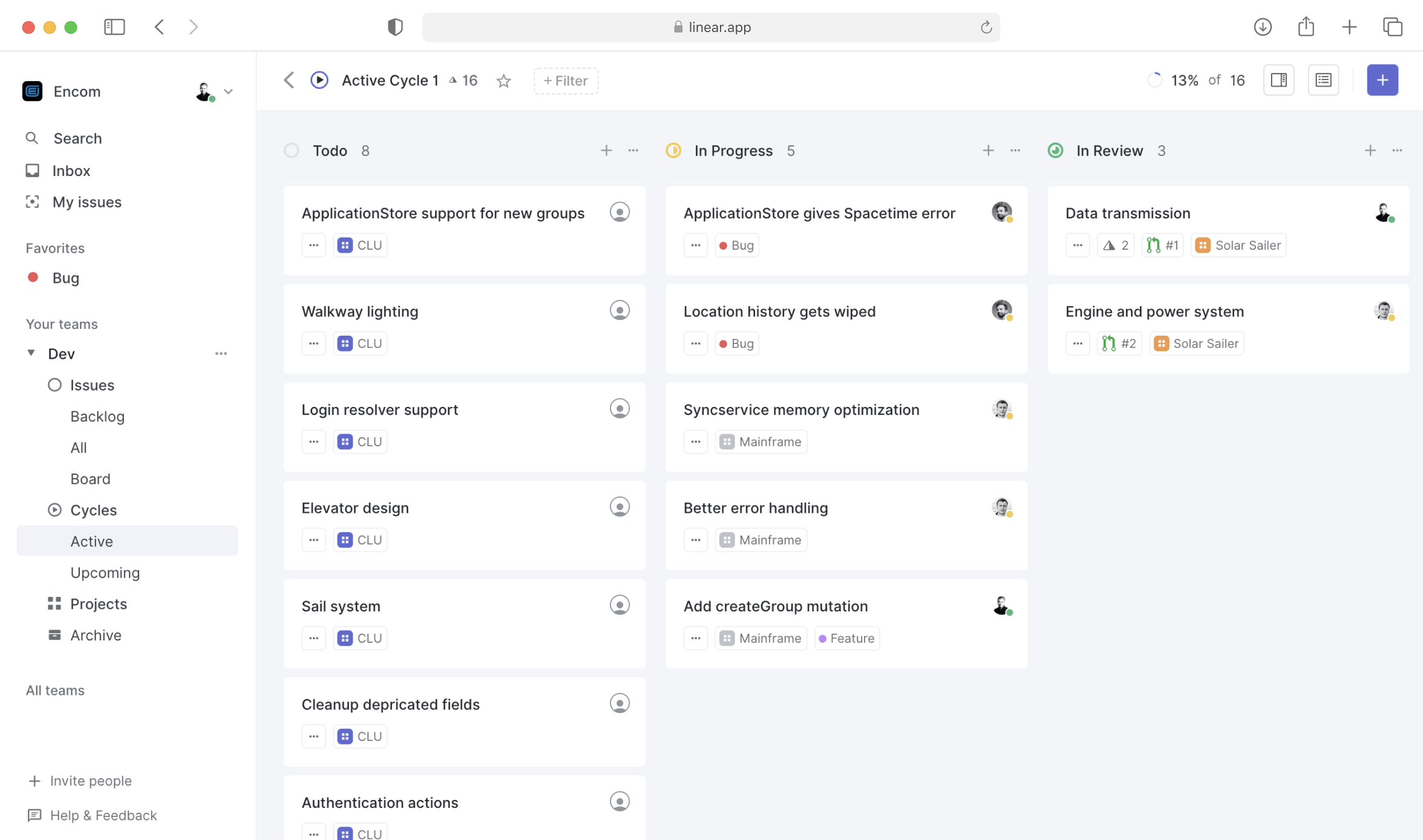
Task: Open In Review column options ellipsis
Action: [1396, 151]
